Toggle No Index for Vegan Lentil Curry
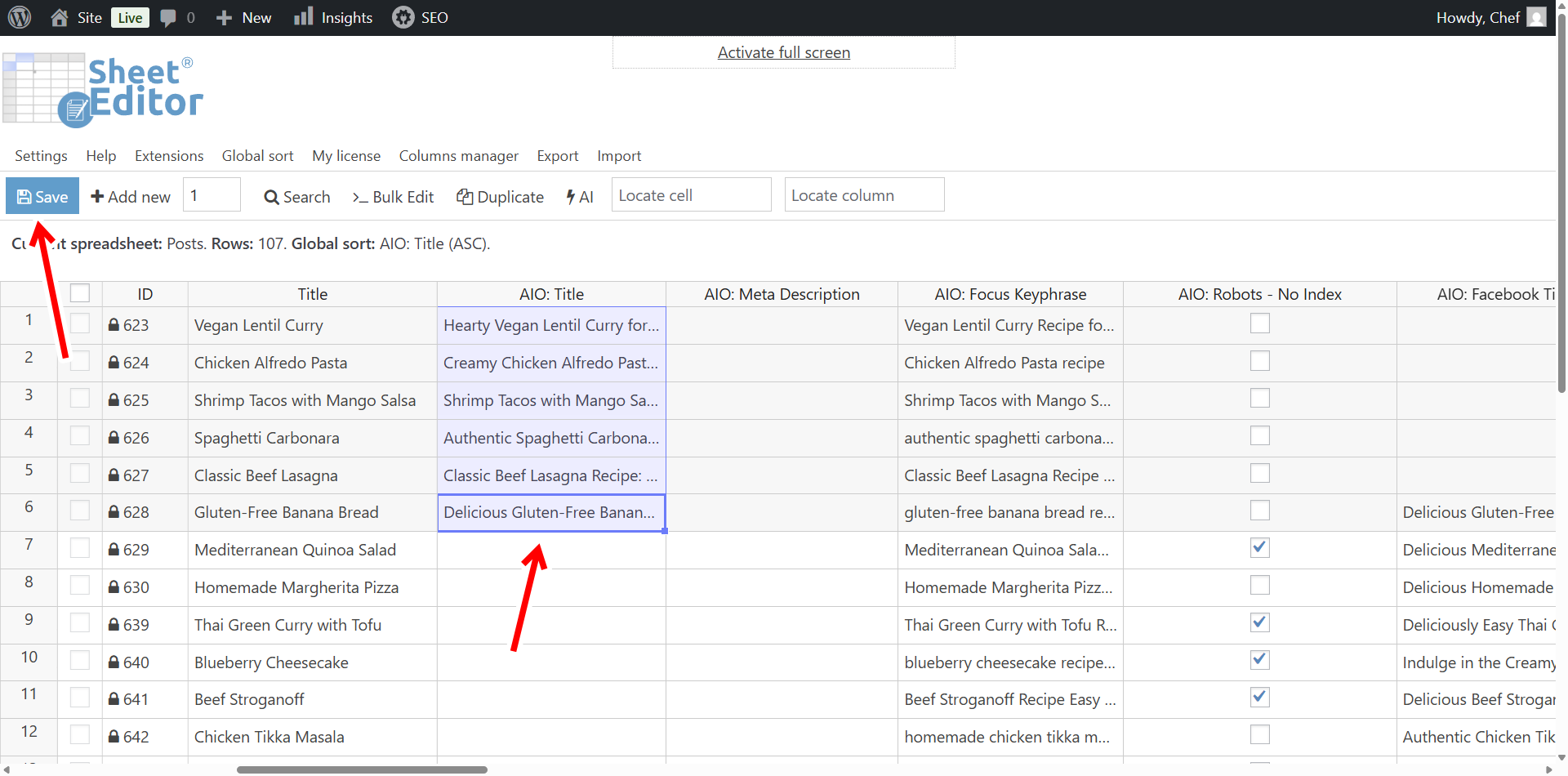This screenshot has height=776, width=1568. [1259, 323]
